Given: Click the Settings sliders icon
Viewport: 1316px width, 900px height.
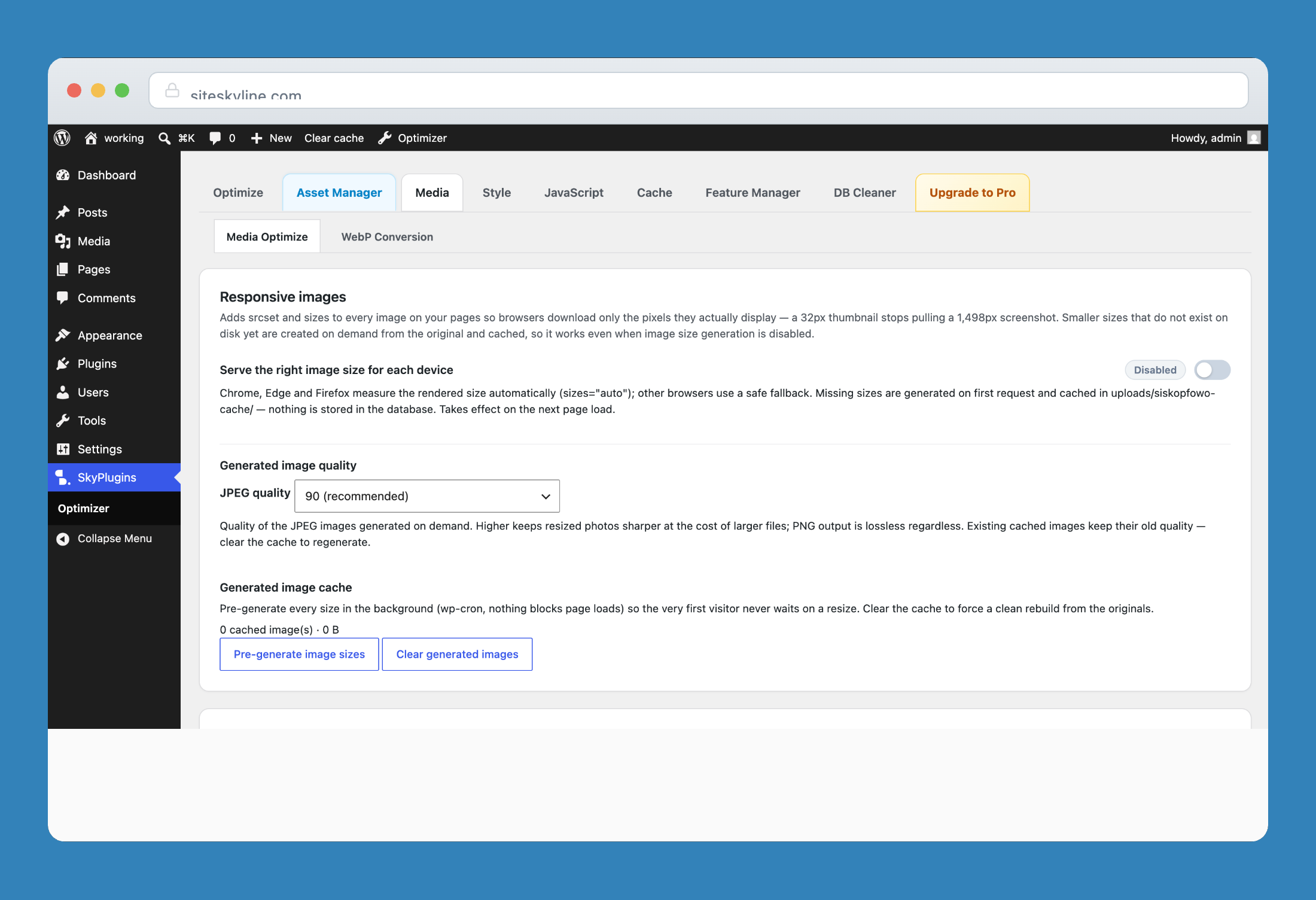Looking at the screenshot, I should click(63, 449).
